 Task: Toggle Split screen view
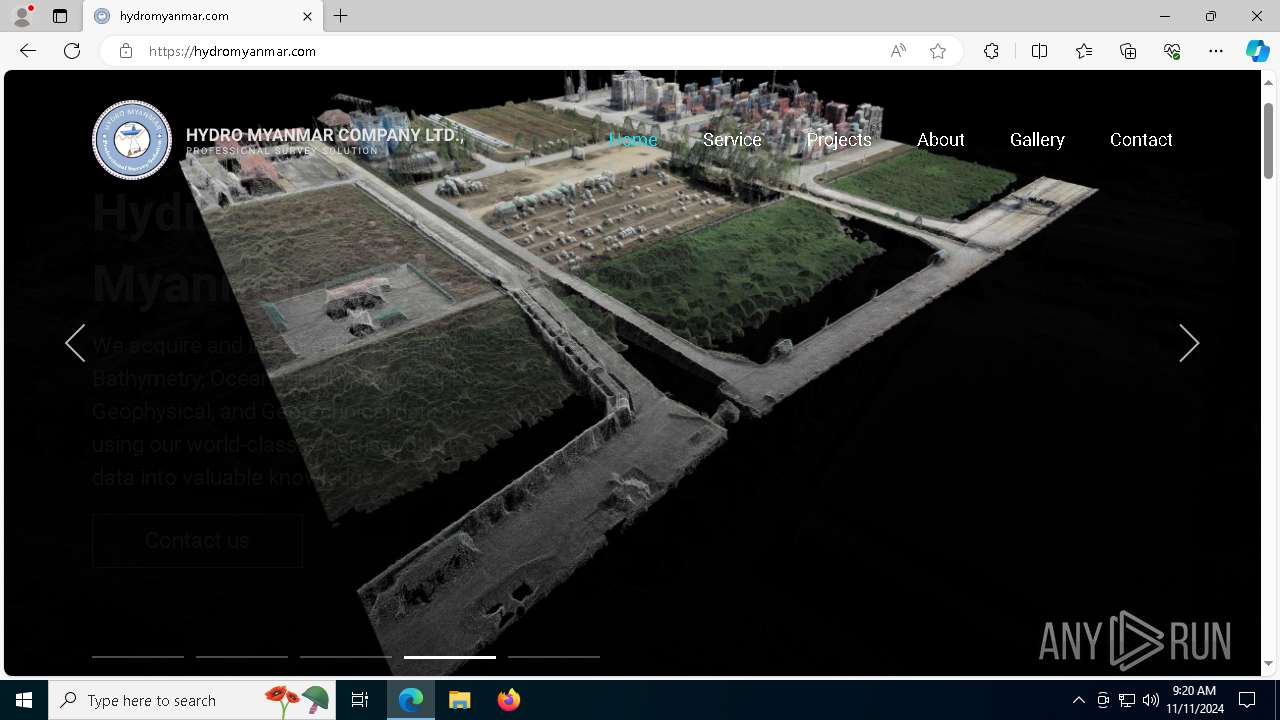(x=1039, y=51)
